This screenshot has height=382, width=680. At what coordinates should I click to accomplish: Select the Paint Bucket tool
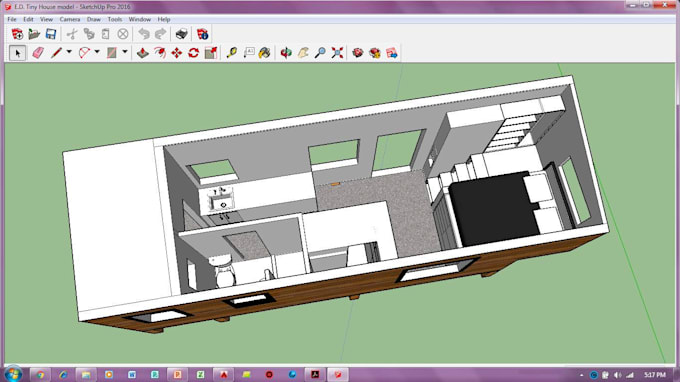pyautogui.click(x=265, y=53)
